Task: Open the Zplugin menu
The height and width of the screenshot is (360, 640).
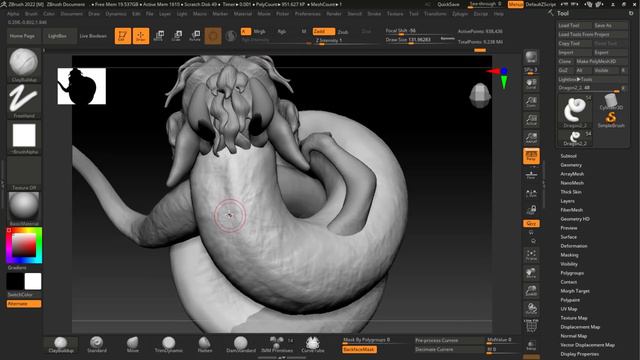Action: point(460,14)
